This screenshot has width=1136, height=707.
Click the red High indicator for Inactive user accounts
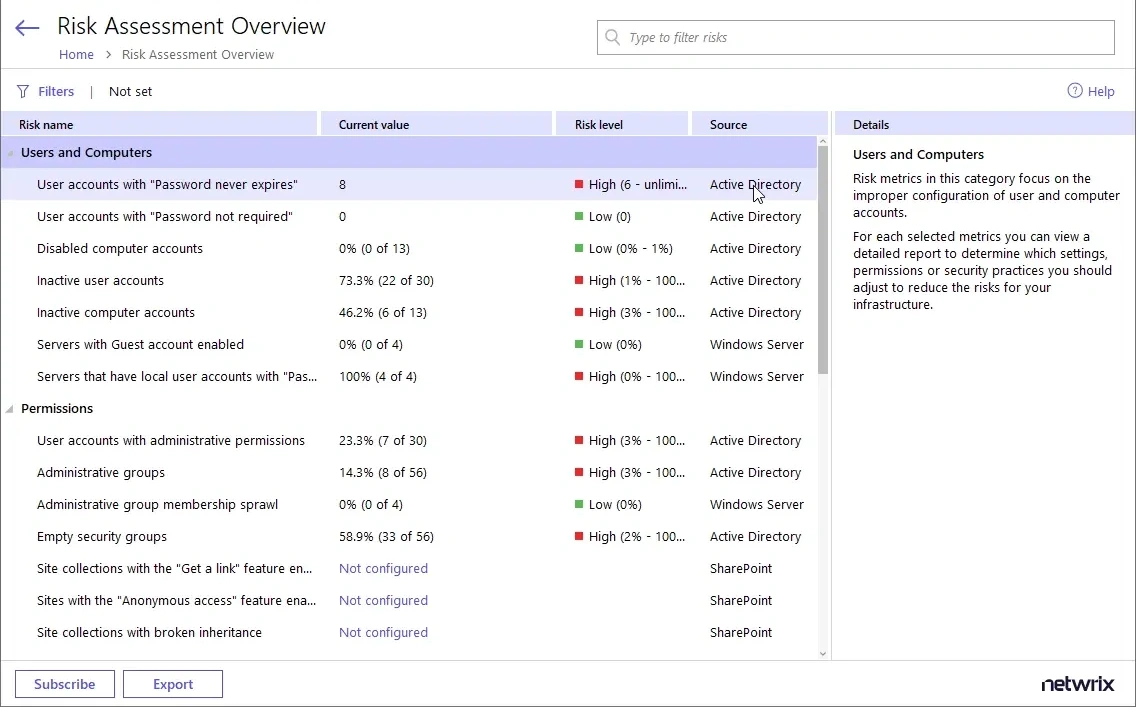point(579,281)
